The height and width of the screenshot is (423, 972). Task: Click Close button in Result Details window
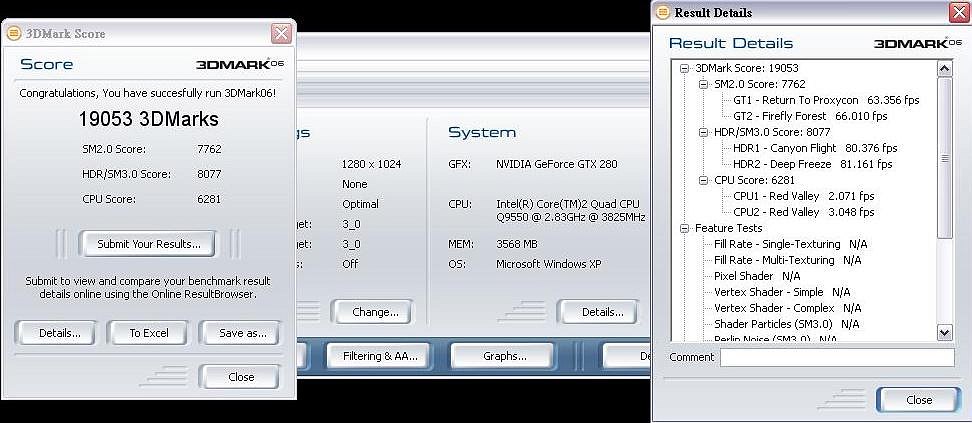click(919, 400)
